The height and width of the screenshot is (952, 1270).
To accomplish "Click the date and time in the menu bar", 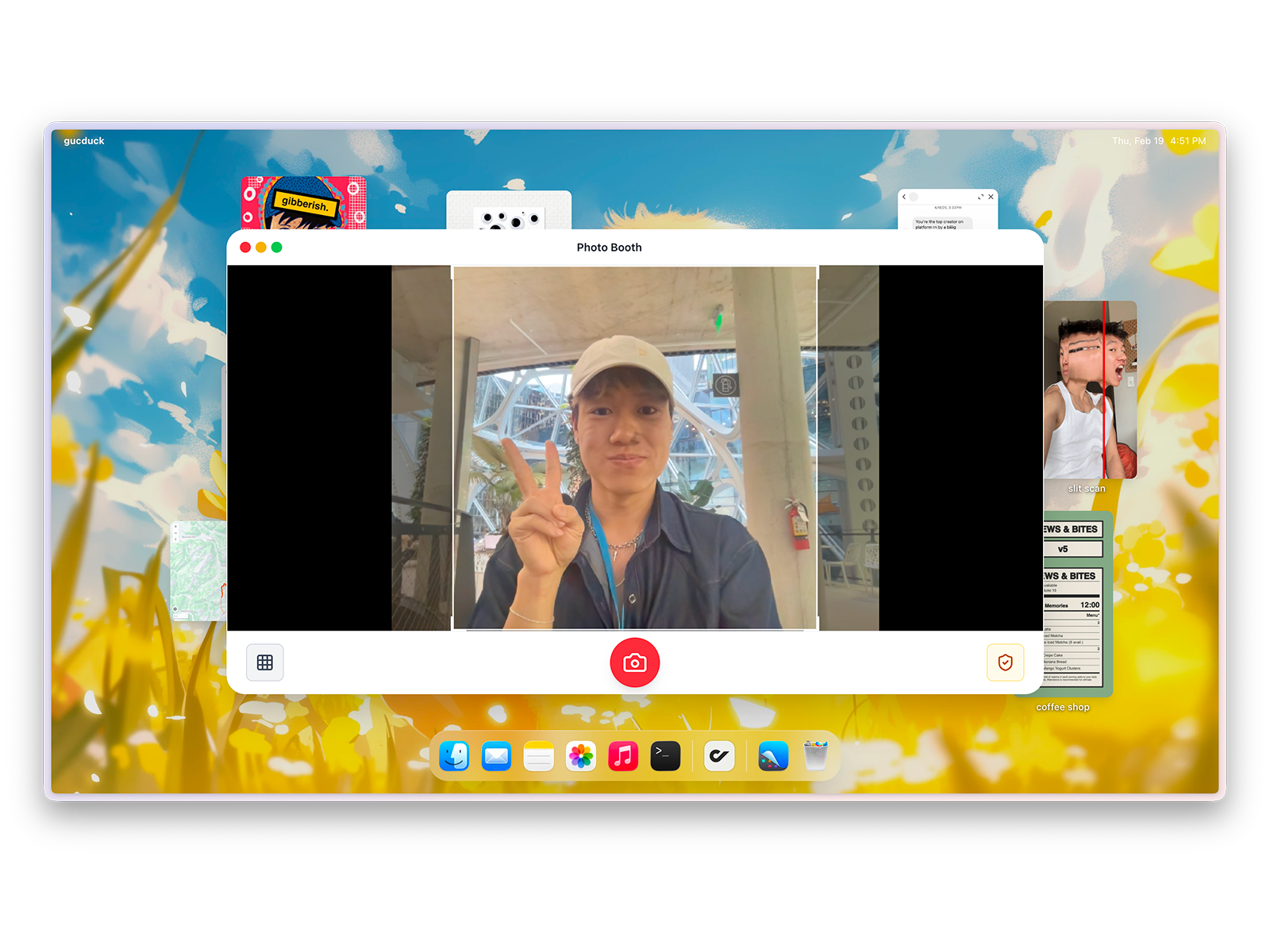I will [x=1159, y=140].
